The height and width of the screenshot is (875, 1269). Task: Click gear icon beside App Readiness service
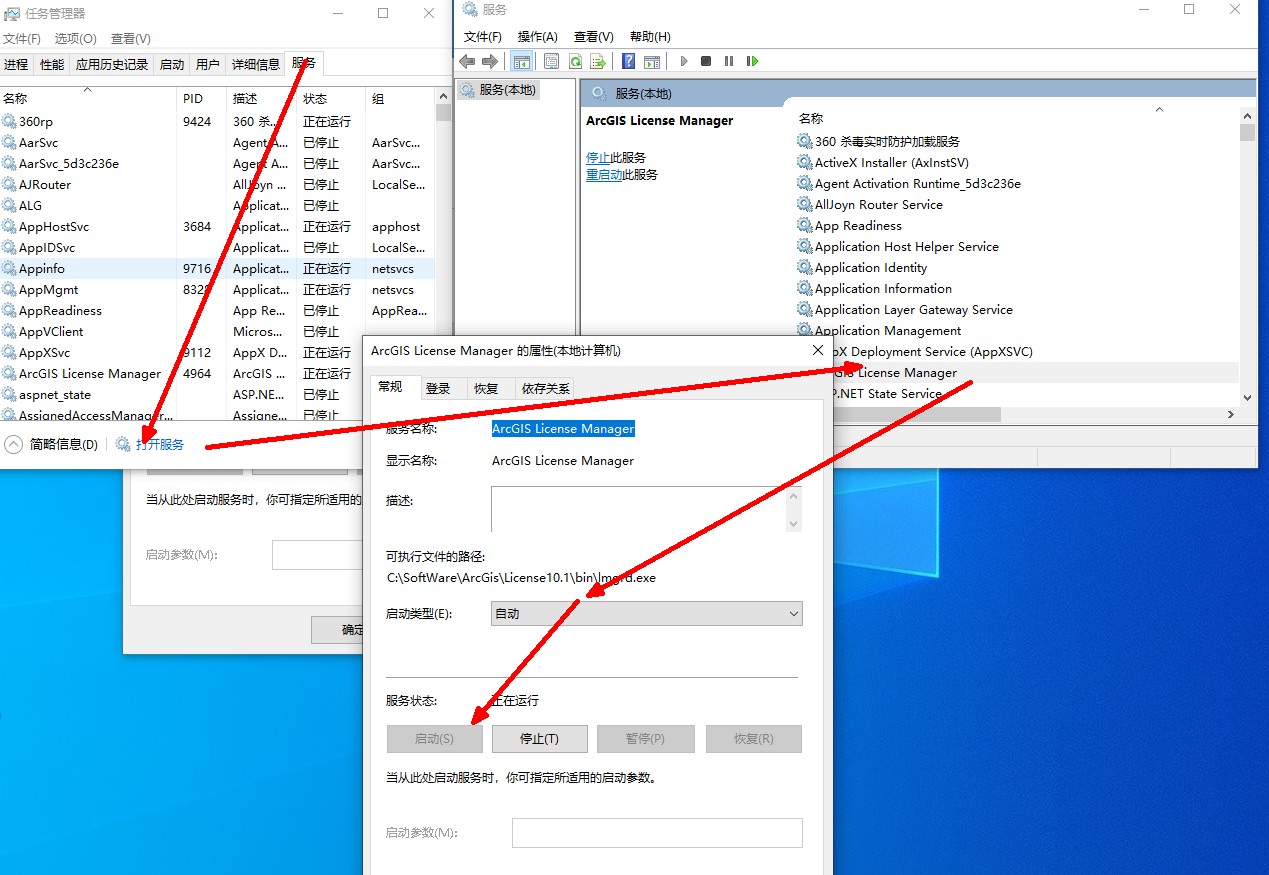[x=804, y=225]
